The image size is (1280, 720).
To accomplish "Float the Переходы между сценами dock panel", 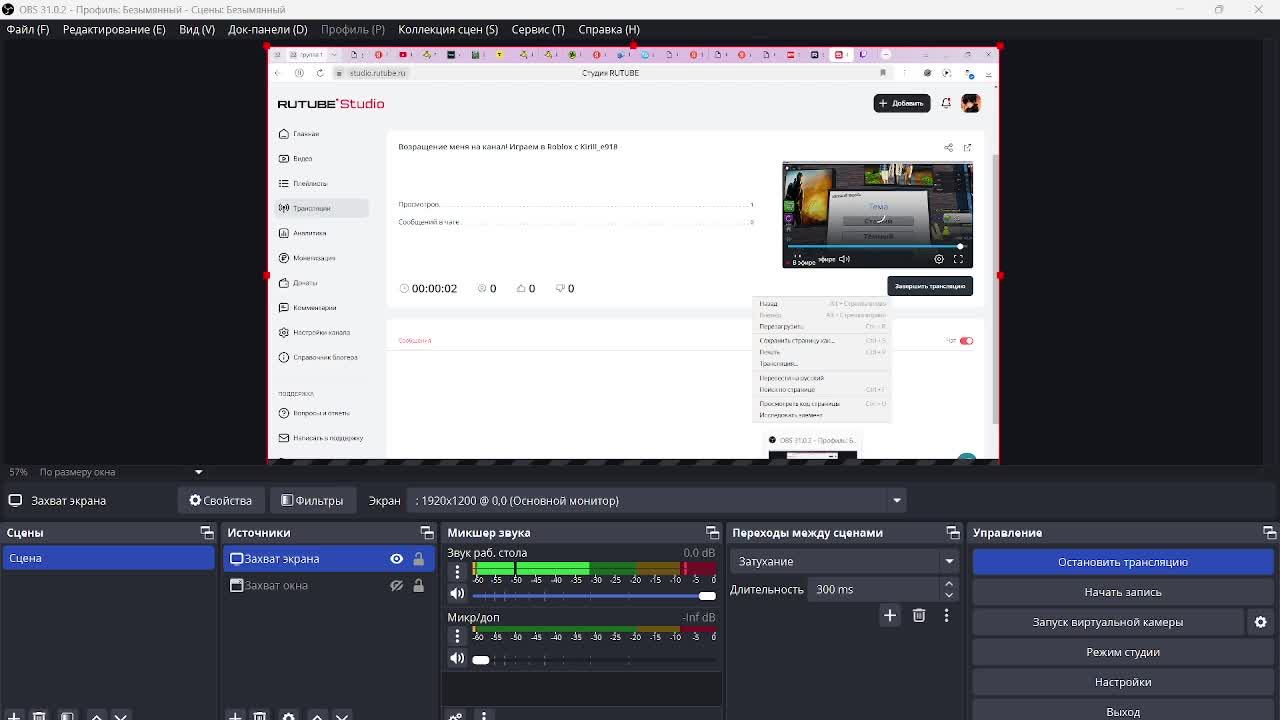I will pos(952,533).
